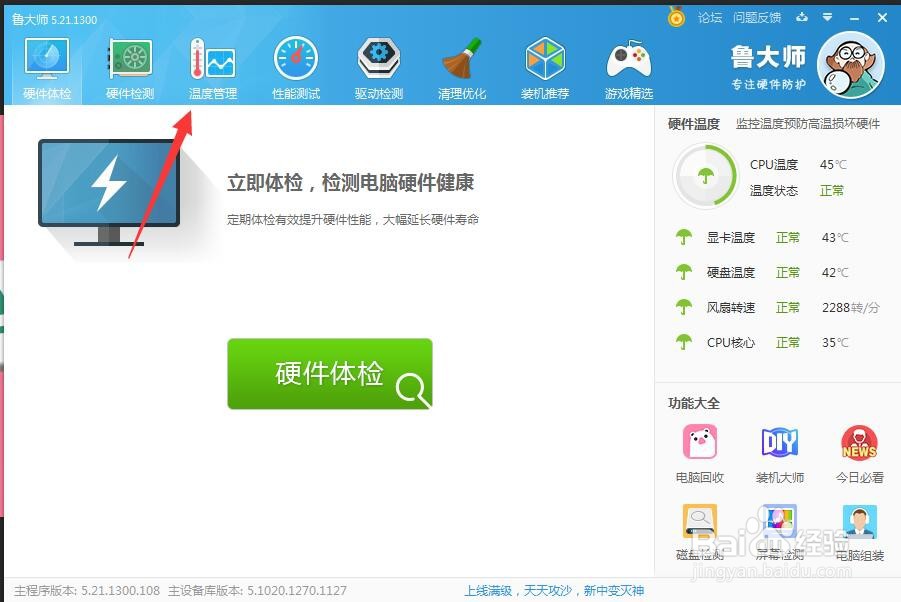Click the 上线满级，天天攻沙 promo link

554,591
